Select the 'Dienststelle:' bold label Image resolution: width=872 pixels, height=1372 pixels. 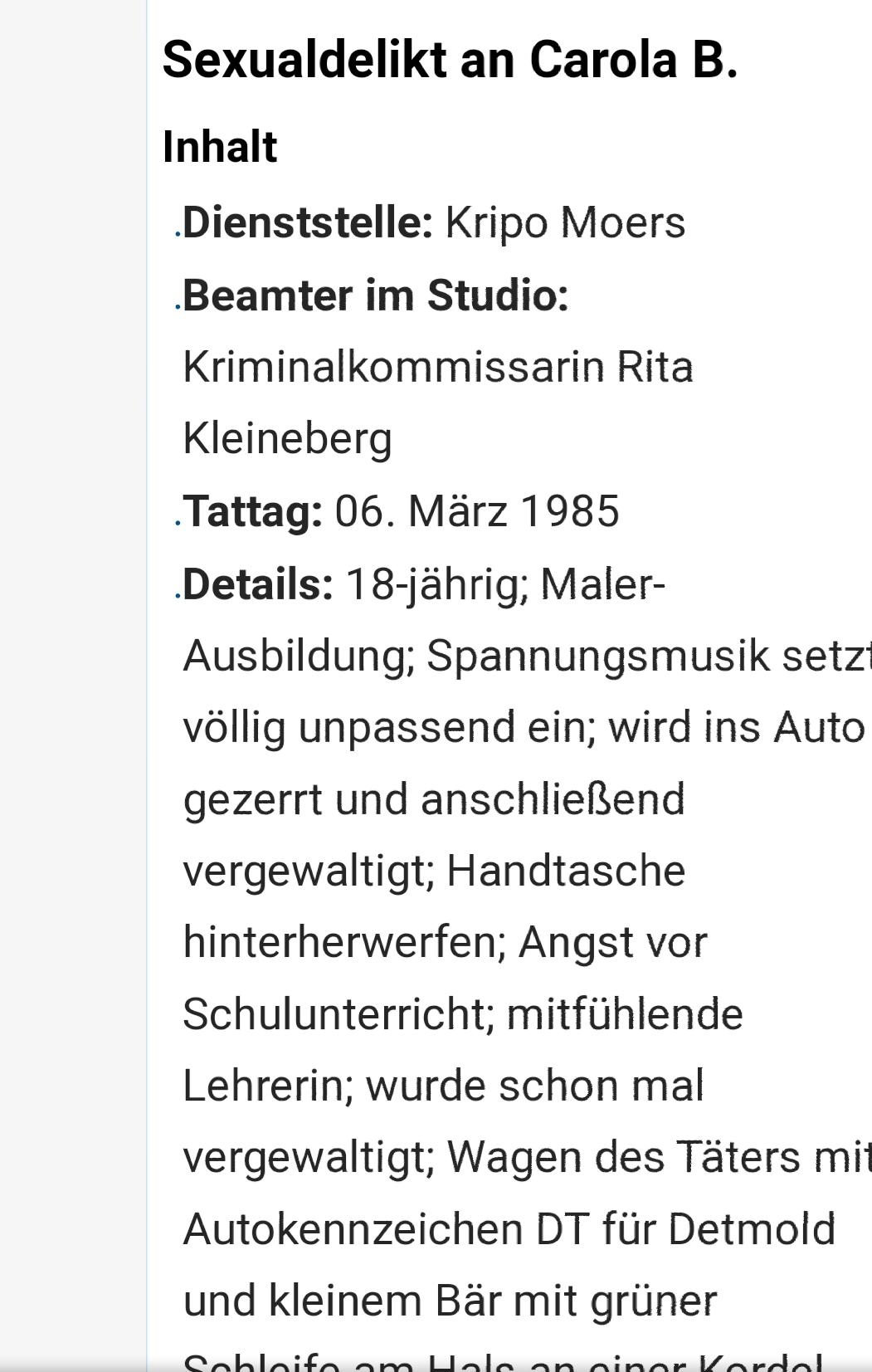click(x=308, y=222)
